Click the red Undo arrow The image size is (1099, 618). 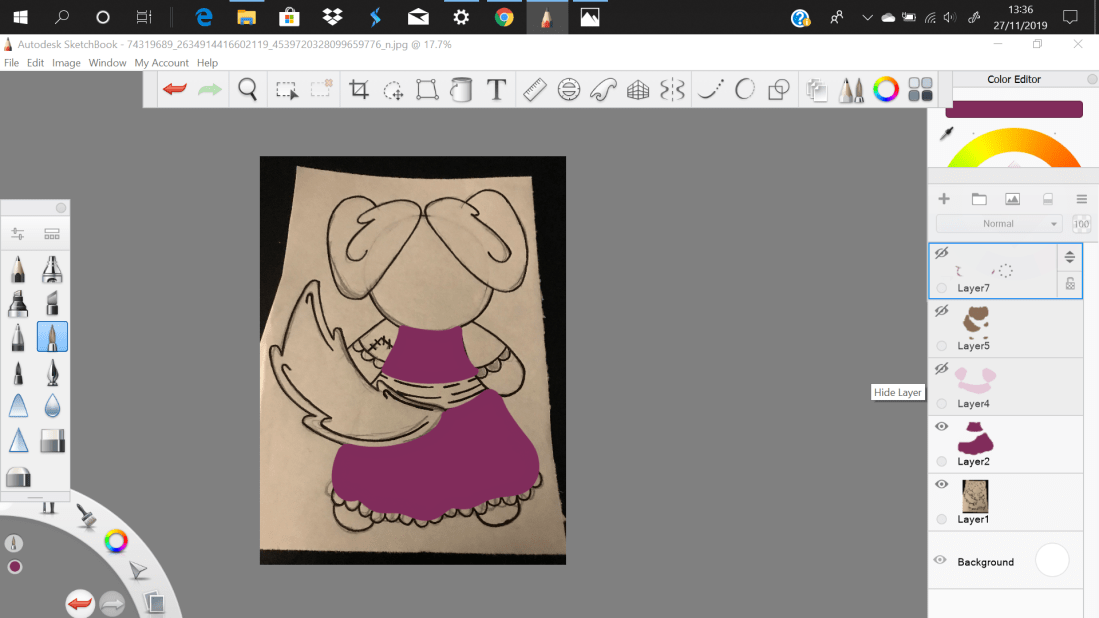(x=174, y=89)
